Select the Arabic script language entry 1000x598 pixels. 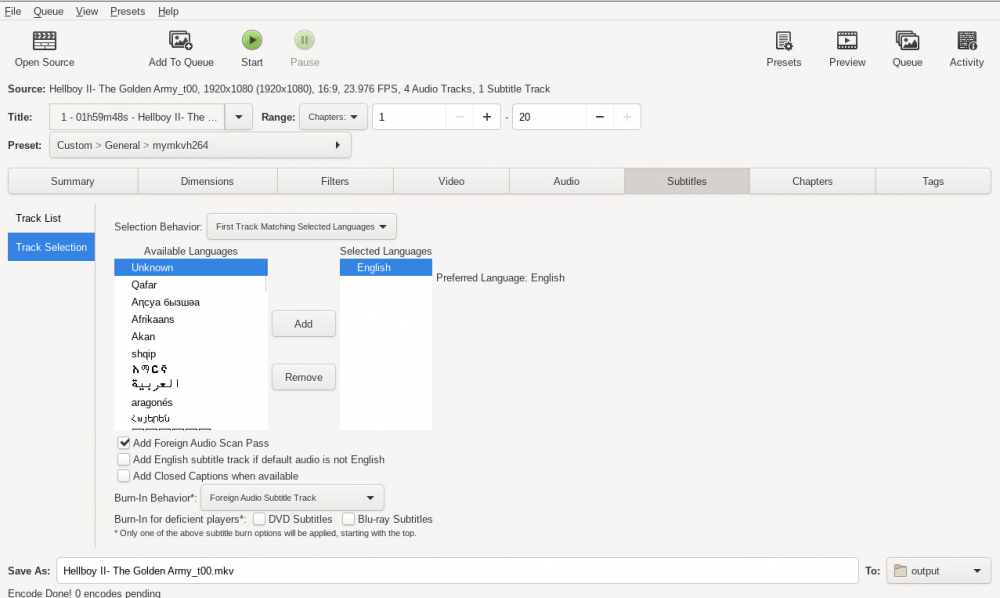point(191,384)
